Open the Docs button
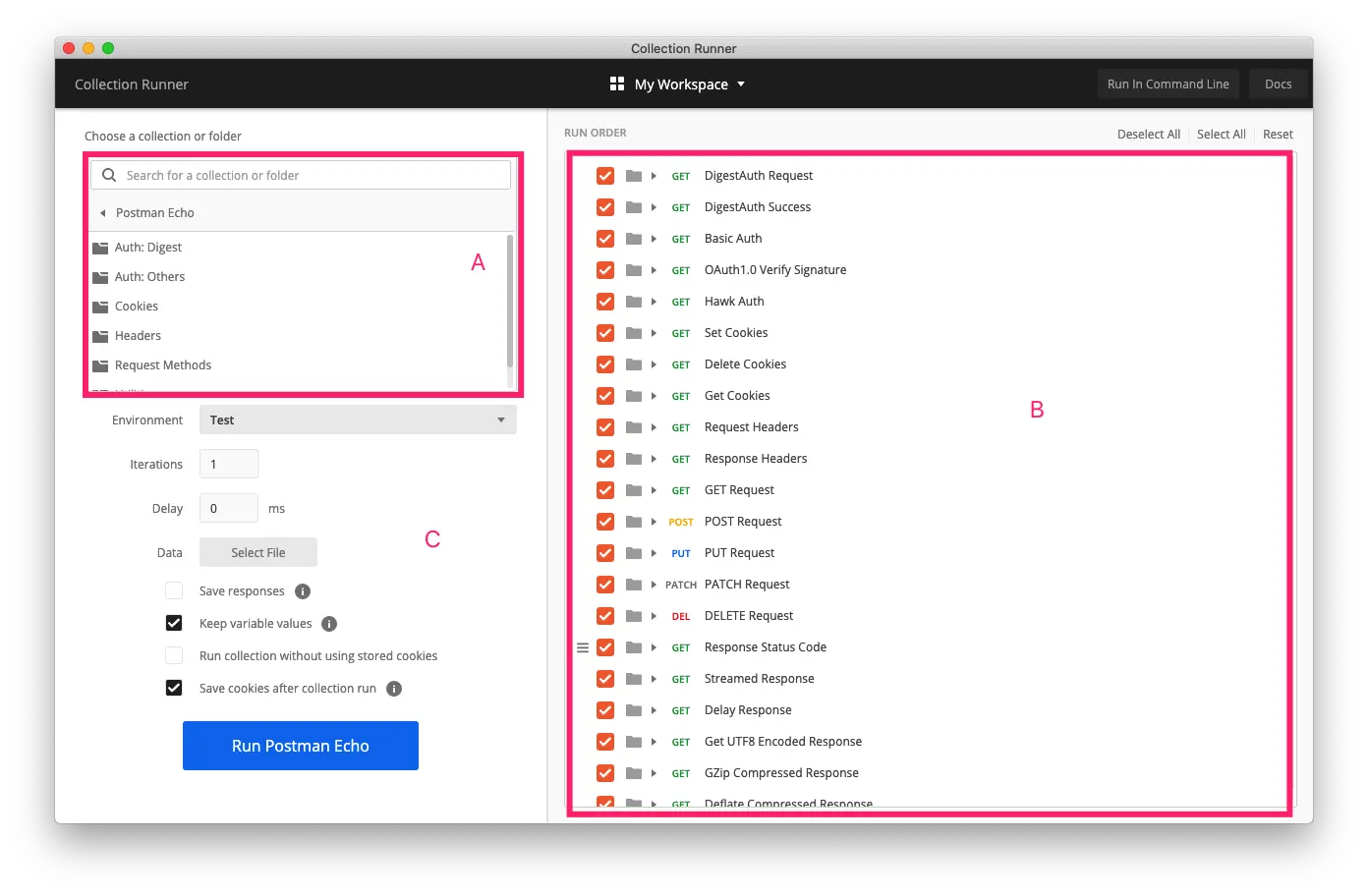 (x=1279, y=84)
